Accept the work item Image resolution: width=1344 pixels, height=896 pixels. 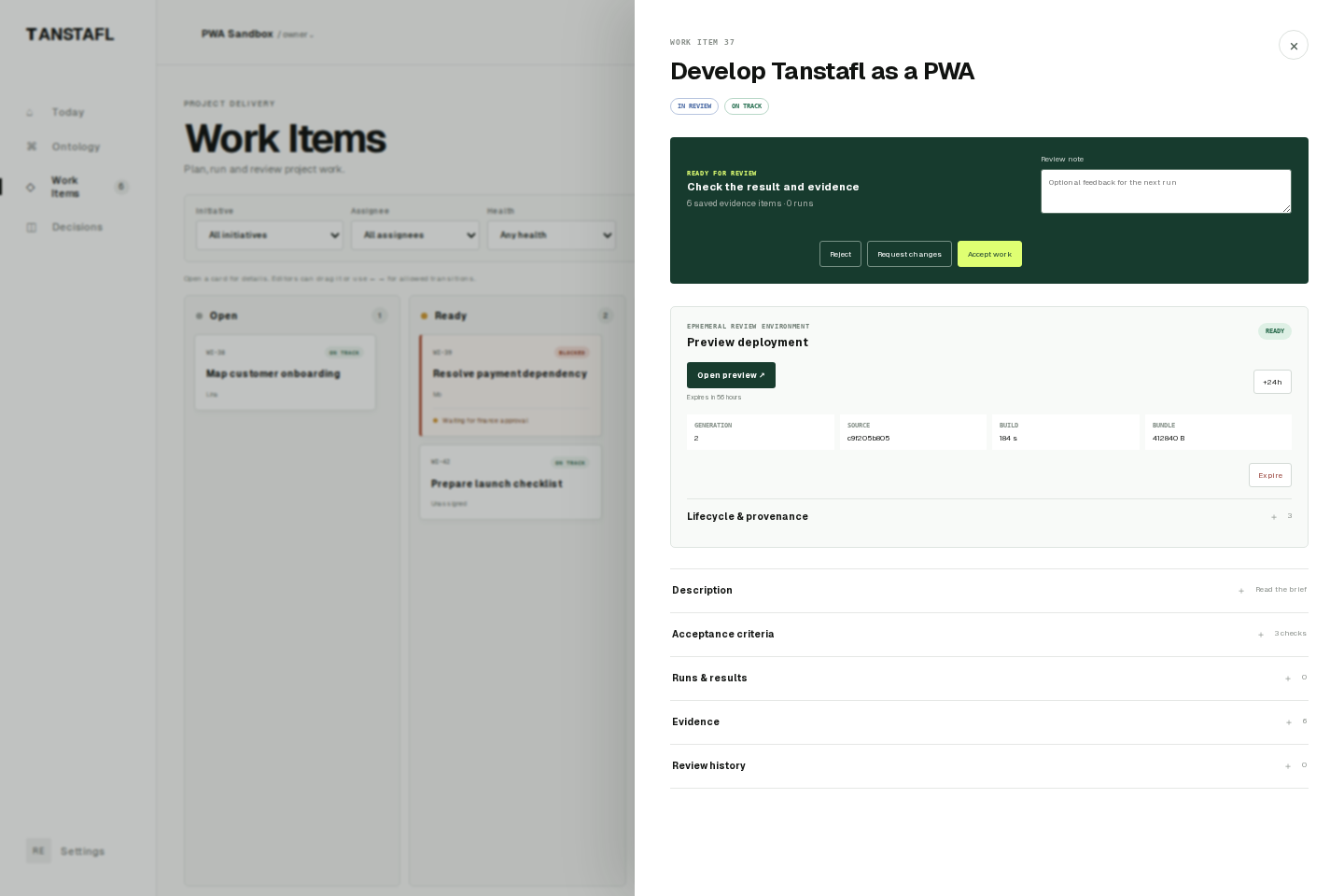pyautogui.click(x=989, y=254)
